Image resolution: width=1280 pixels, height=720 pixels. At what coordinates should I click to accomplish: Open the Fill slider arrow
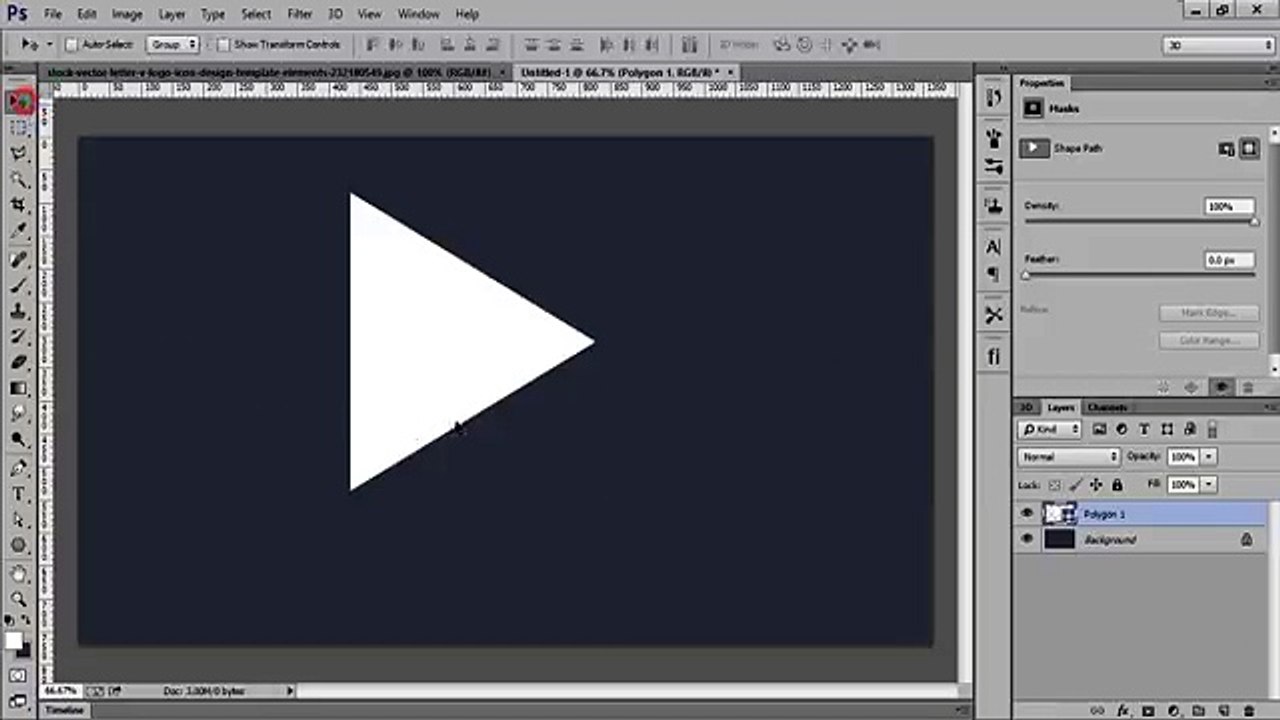(x=1209, y=485)
